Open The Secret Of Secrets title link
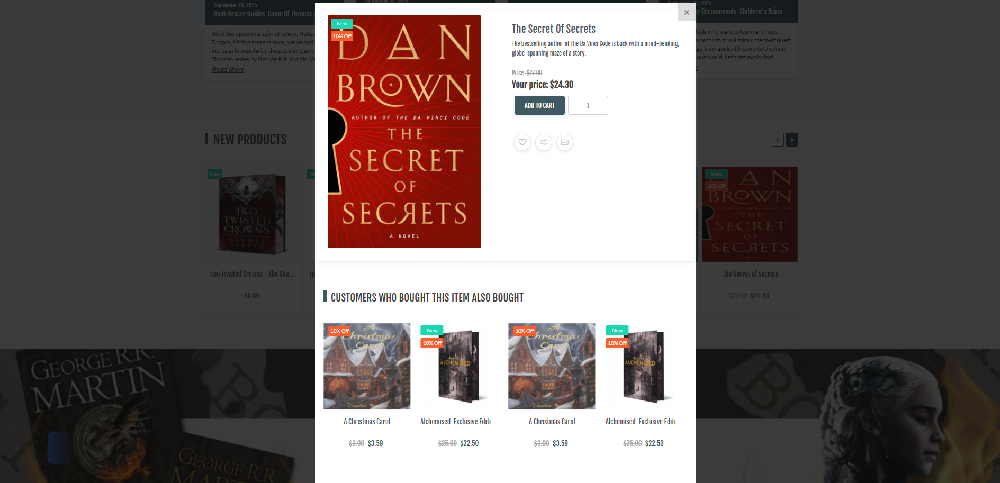Image resolution: width=1000 pixels, height=483 pixels. point(554,29)
